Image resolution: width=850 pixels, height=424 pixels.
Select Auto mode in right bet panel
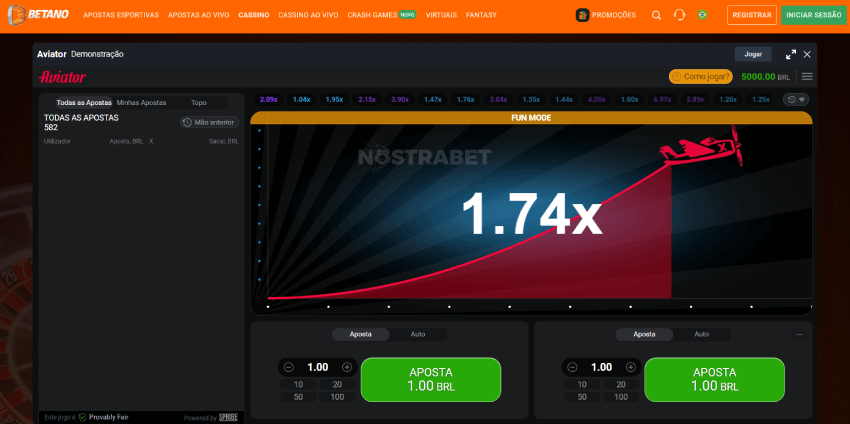click(x=701, y=335)
